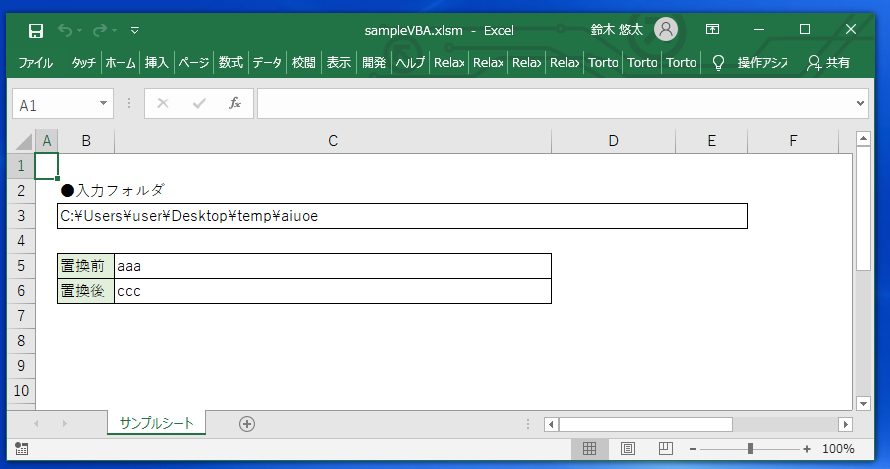Open the user account avatar icon
The width and height of the screenshot is (890, 469).
coord(666,29)
